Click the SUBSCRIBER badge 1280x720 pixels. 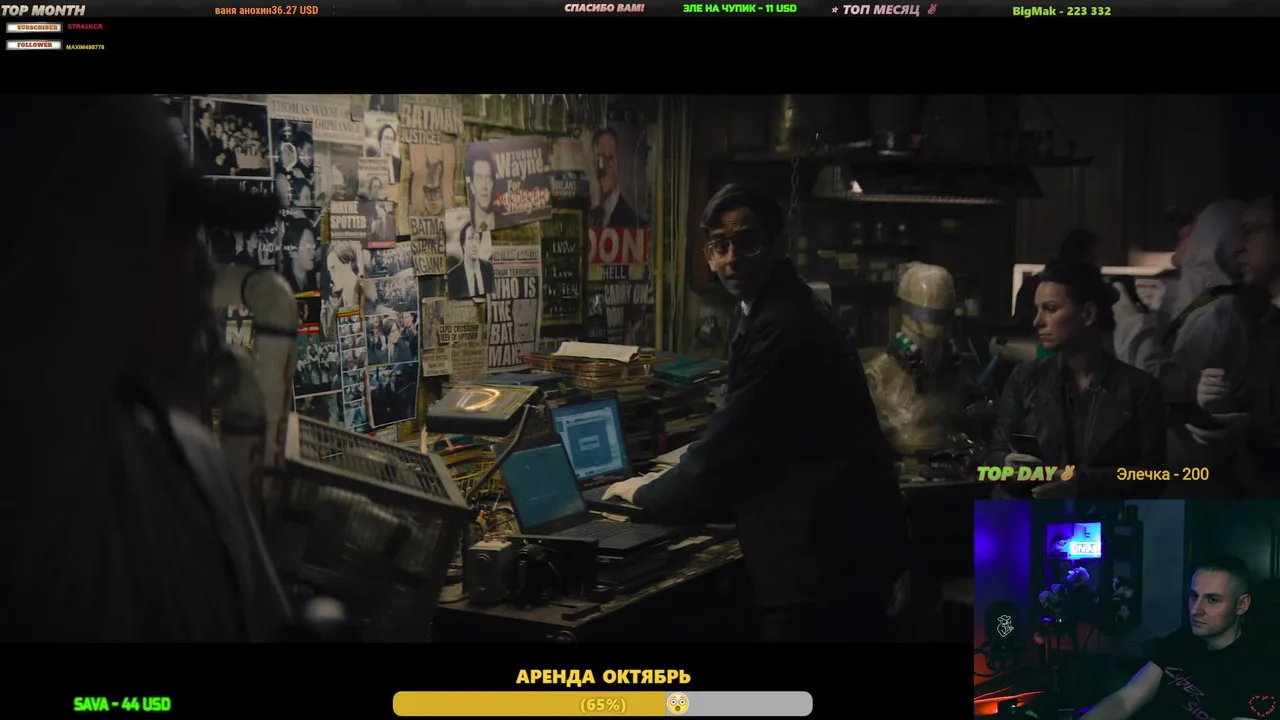coord(34,27)
